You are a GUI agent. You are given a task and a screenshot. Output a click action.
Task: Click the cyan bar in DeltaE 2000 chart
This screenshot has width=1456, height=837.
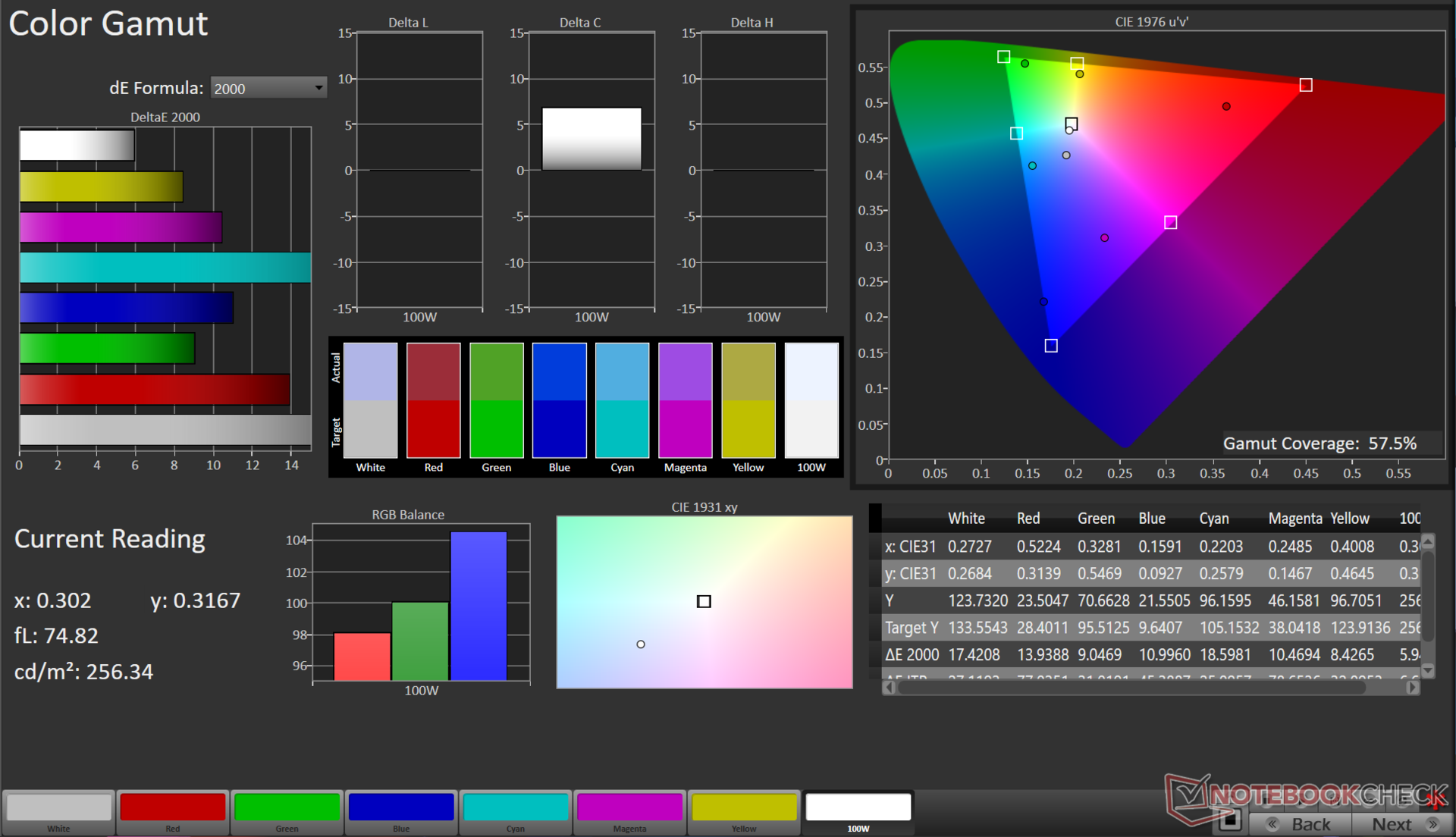click(x=165, y=268)
